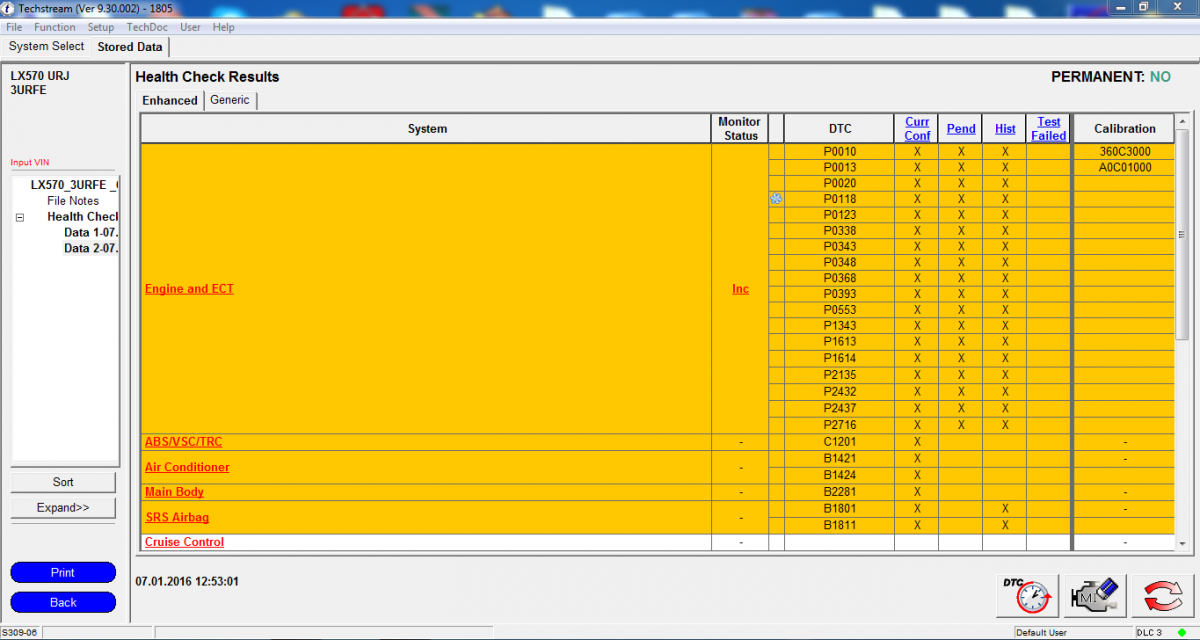Click the engine ECU memory icon button
The image size is (1200, 640).
pyautogui.click(x=1095, y=596)
